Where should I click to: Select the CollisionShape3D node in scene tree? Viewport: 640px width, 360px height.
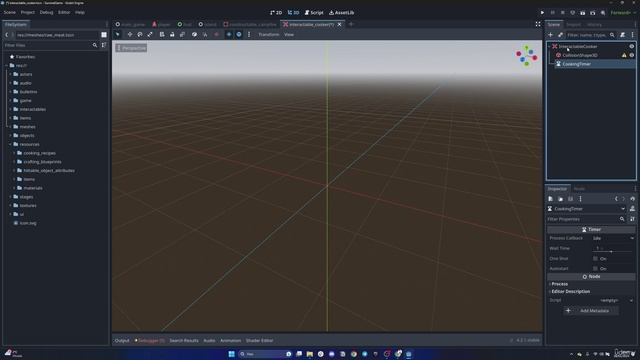pos(580,55)
